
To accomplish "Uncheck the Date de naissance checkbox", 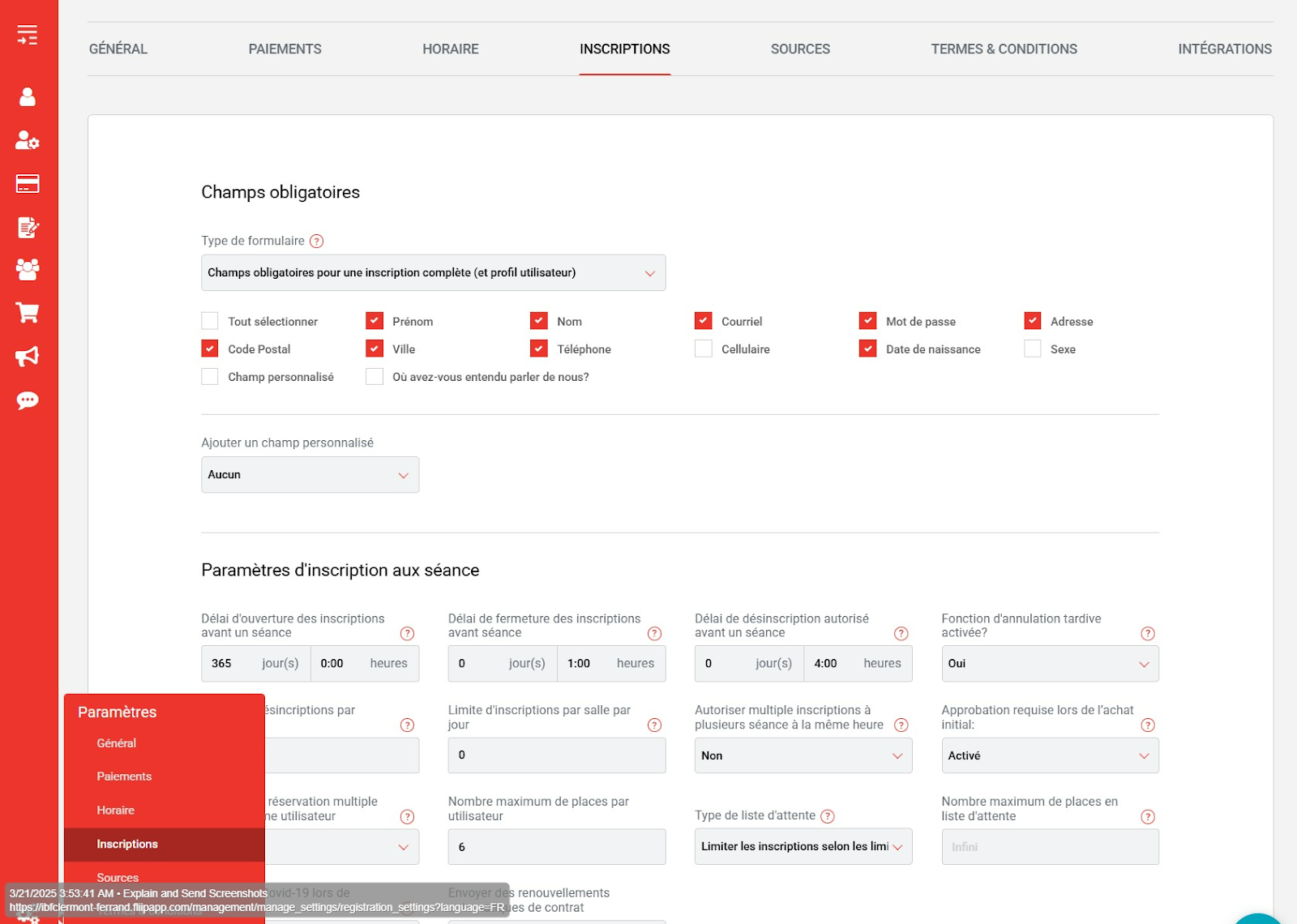I will (x=868, y=349).
